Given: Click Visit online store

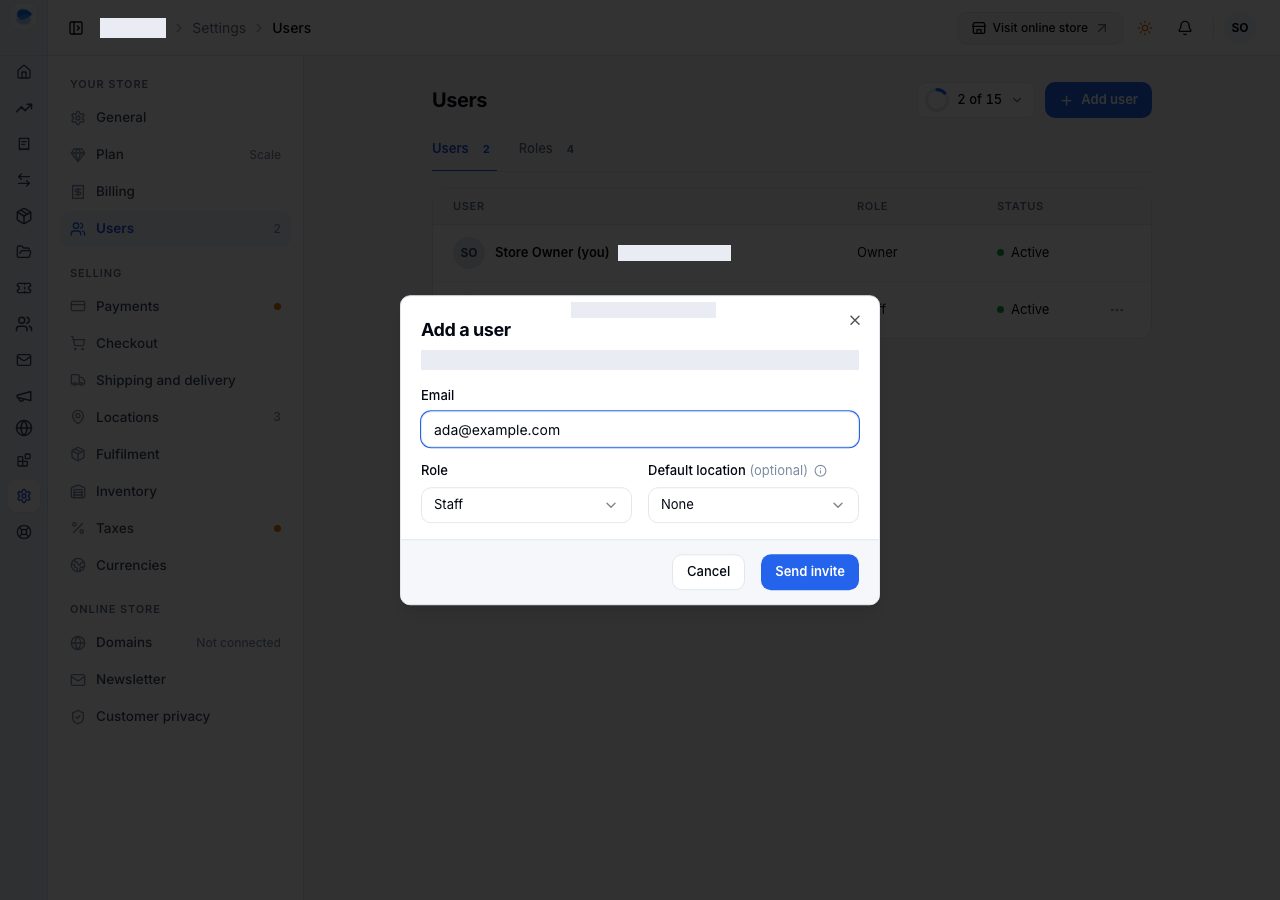Looking at the screenshot, I should pyautogui.click(x=1041, y=28).
